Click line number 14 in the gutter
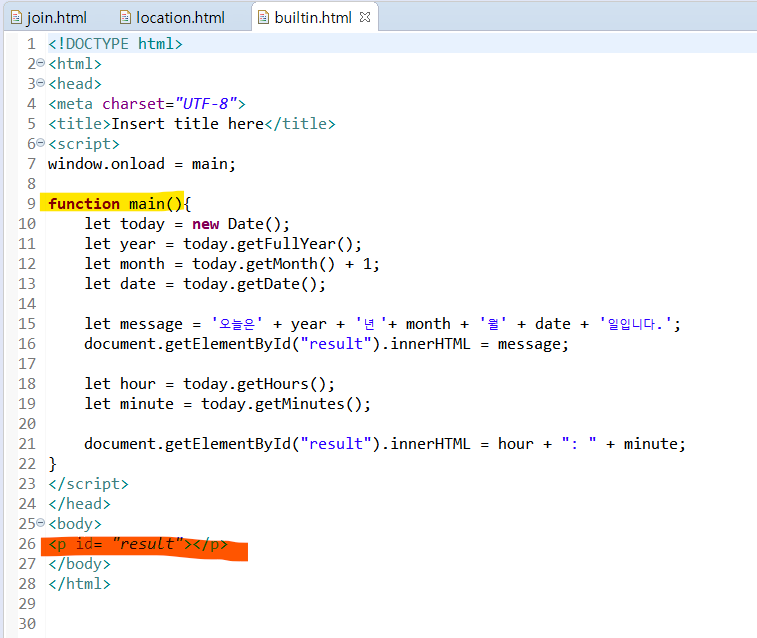Screen dimensions: 757x638 click(27, 304)
